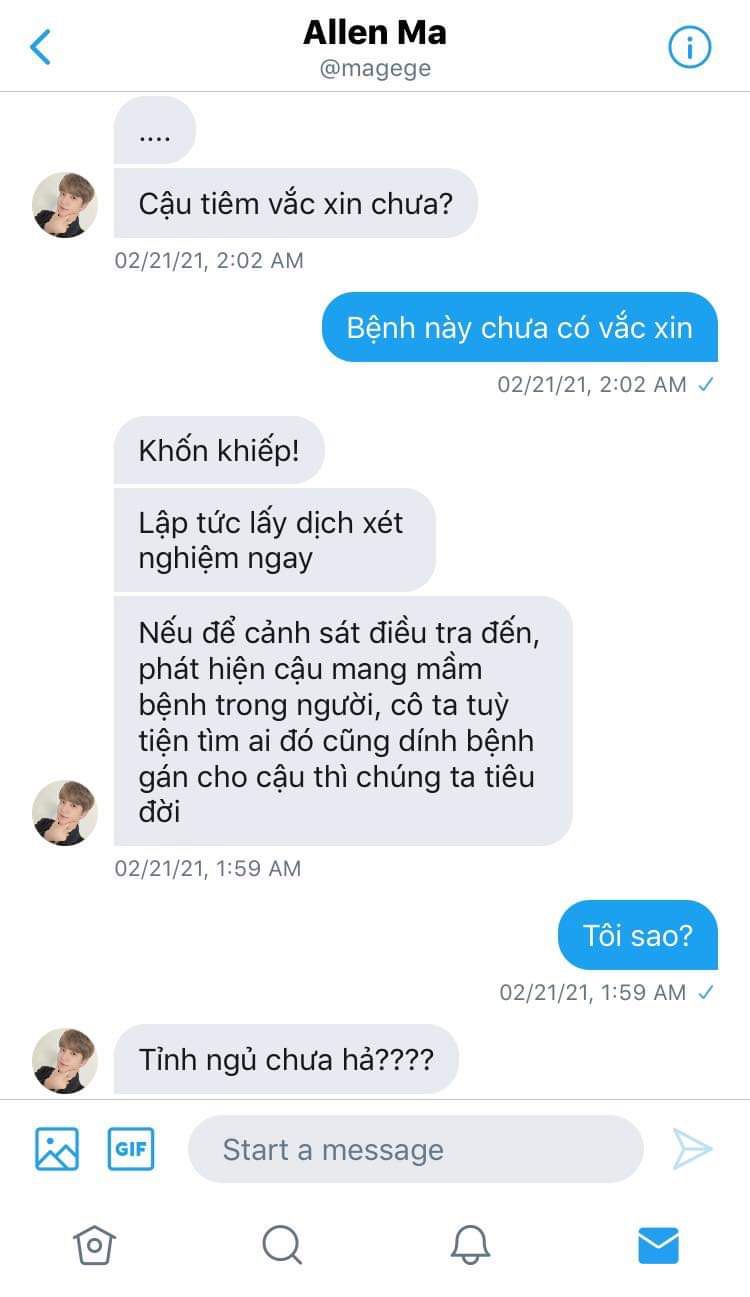
Task: Tap the Cậu tiêm vắc xin chưa? bubble
Action: coord(296,203)
